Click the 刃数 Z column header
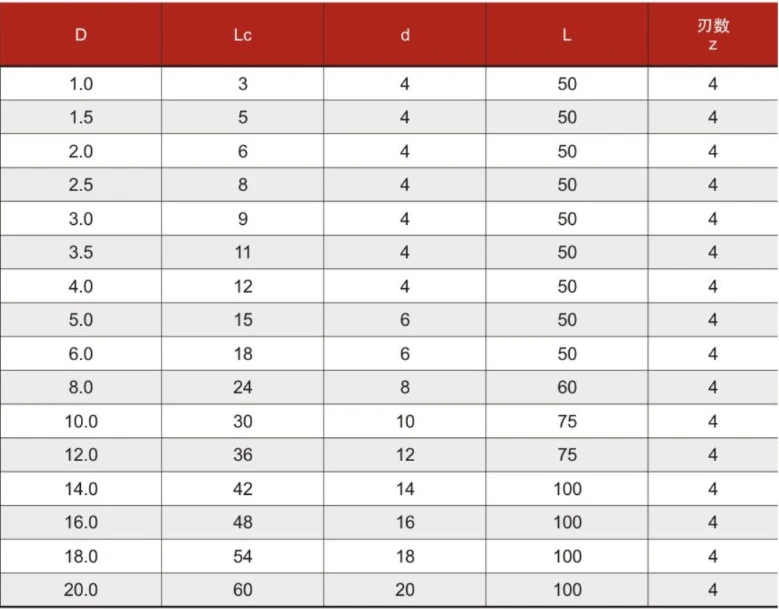 pyautogui.click(x=713, y=34)
